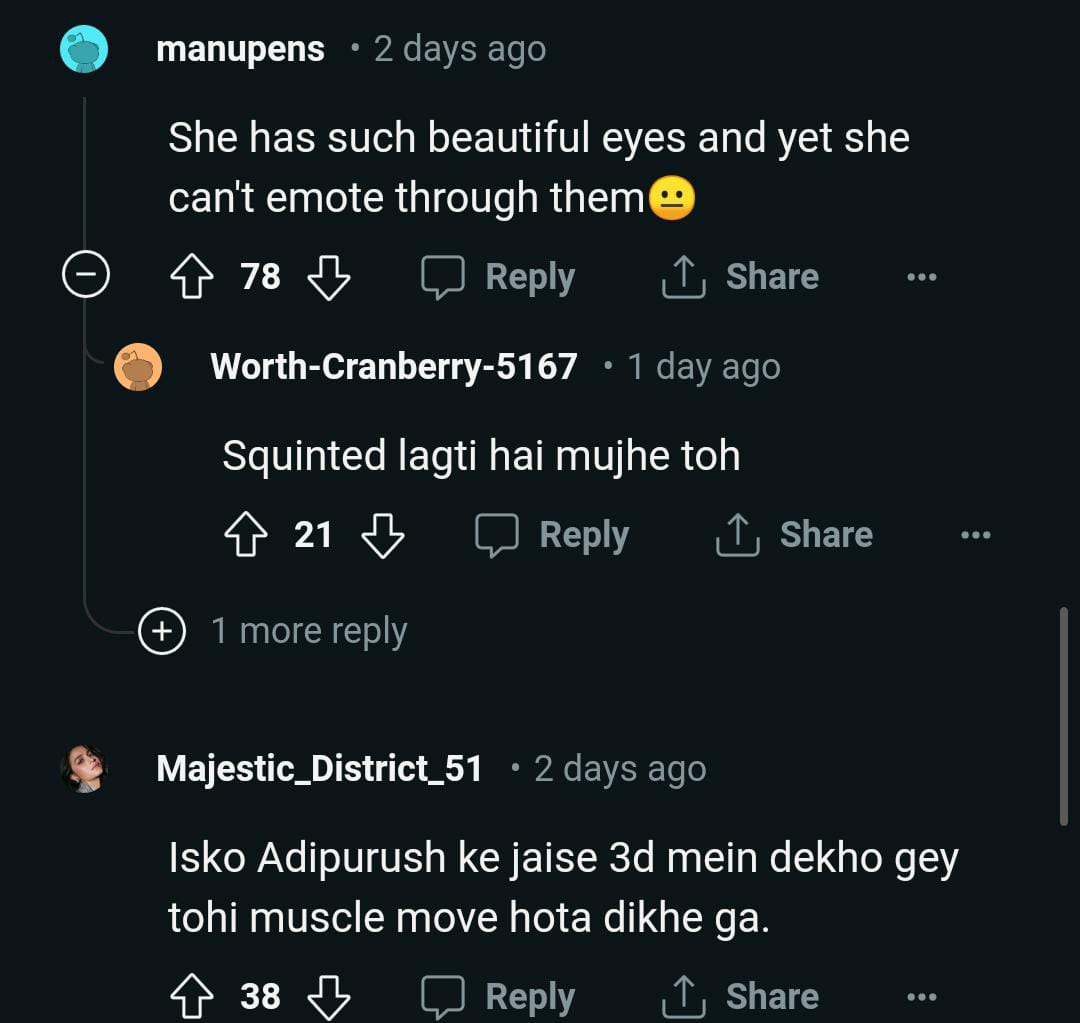Open overflow menu for Worth-Cranberry-5167 reply

(975, 535)
